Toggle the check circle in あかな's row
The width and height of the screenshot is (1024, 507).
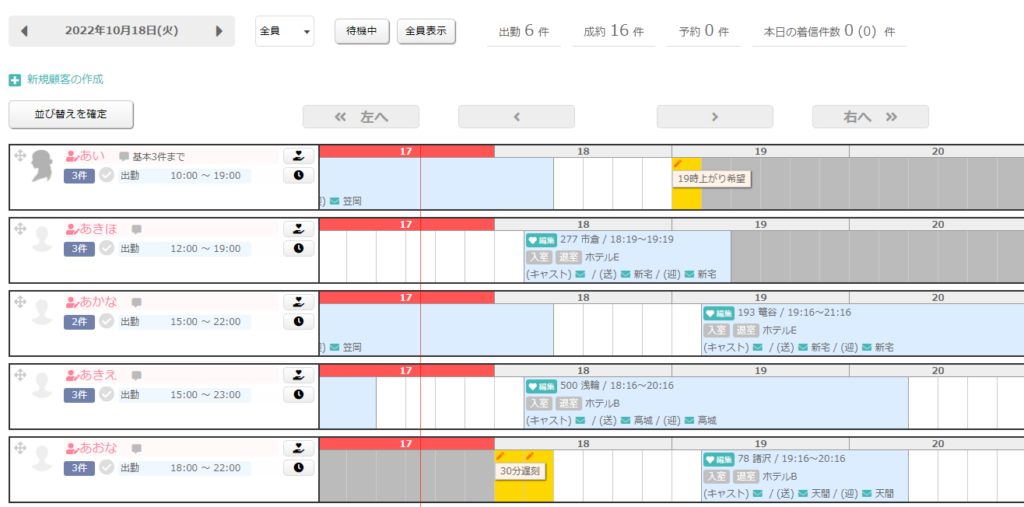(x=106, y=321)
